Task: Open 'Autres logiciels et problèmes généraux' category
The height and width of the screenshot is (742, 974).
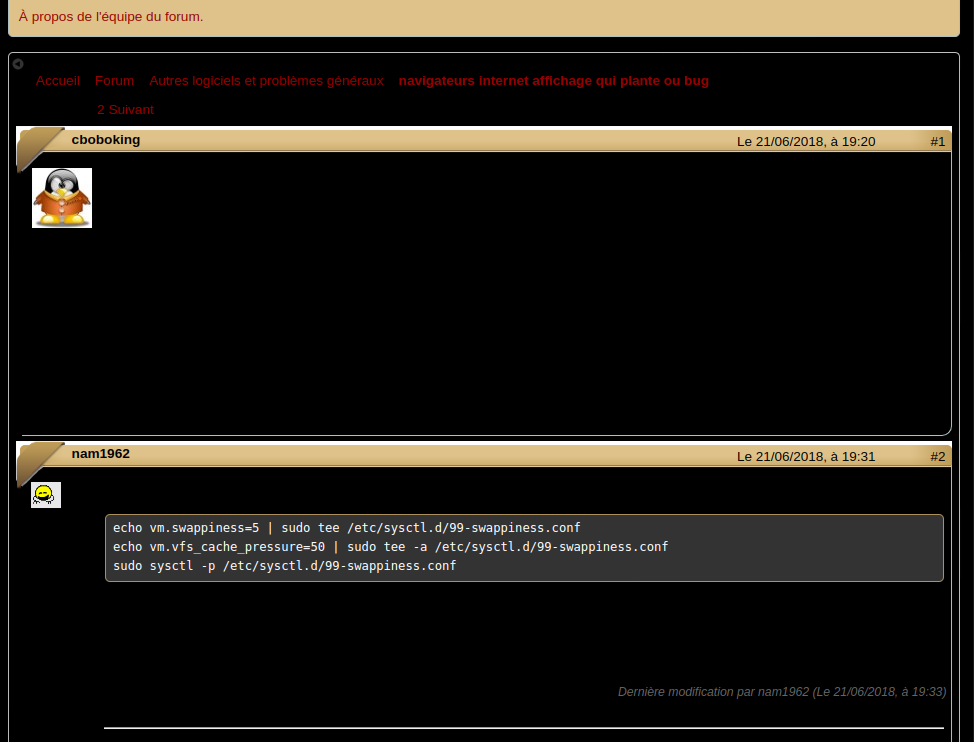Action: (x=266, y=81)
